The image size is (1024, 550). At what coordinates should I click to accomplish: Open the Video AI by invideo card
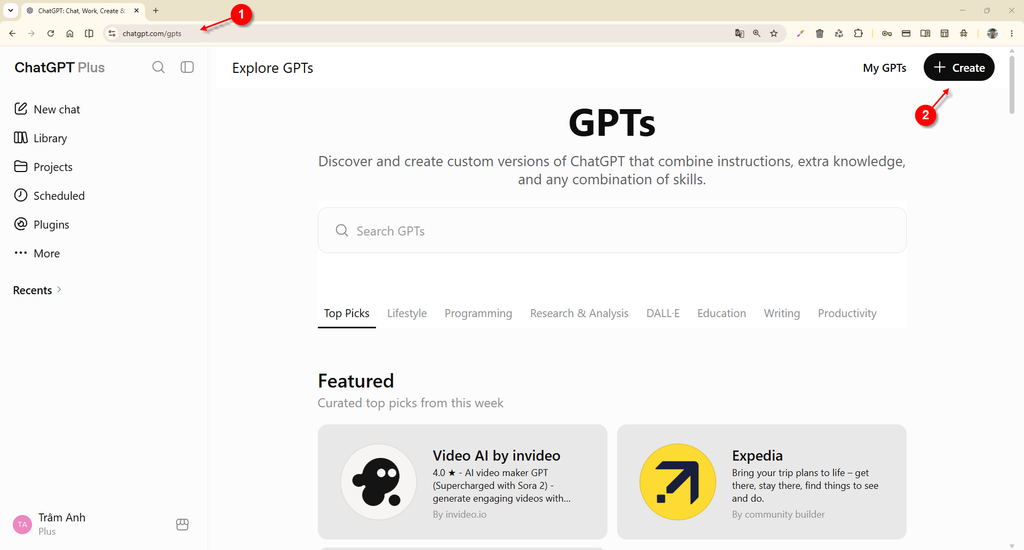(462, 482)
